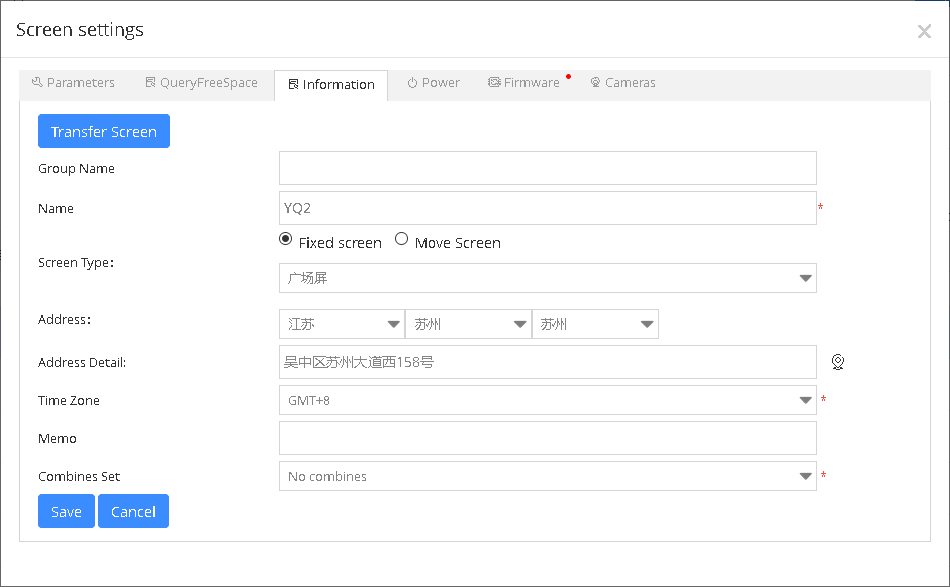Expand the Time Zone GMT+8 dropdown
950x587 pixels.
tap(548, 400)
